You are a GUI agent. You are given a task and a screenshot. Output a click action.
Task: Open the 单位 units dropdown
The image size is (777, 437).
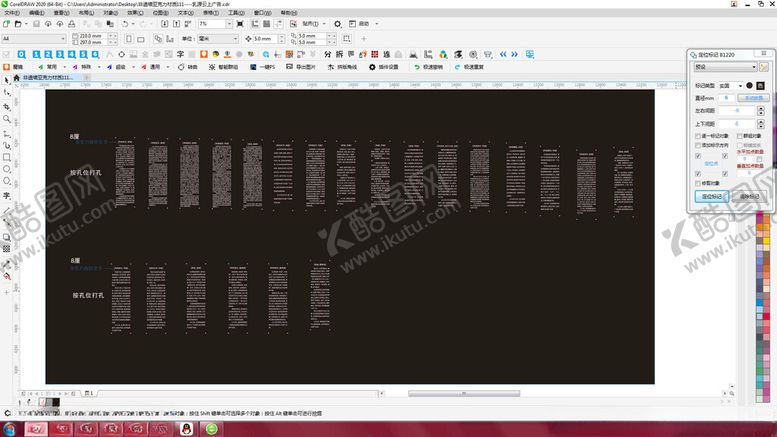[218, 39]
